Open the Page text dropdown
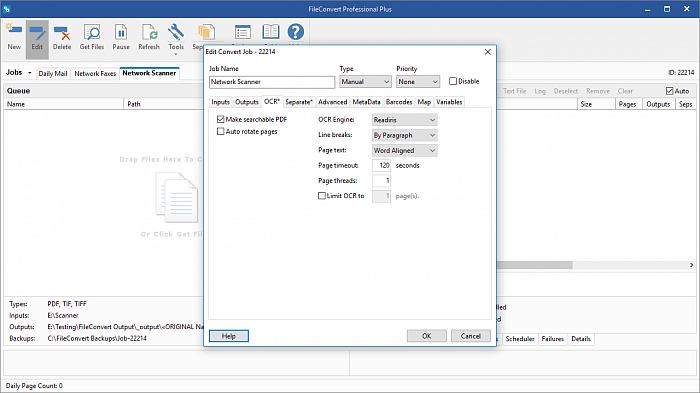Viewport: 700px width, 393px height. 404,151
